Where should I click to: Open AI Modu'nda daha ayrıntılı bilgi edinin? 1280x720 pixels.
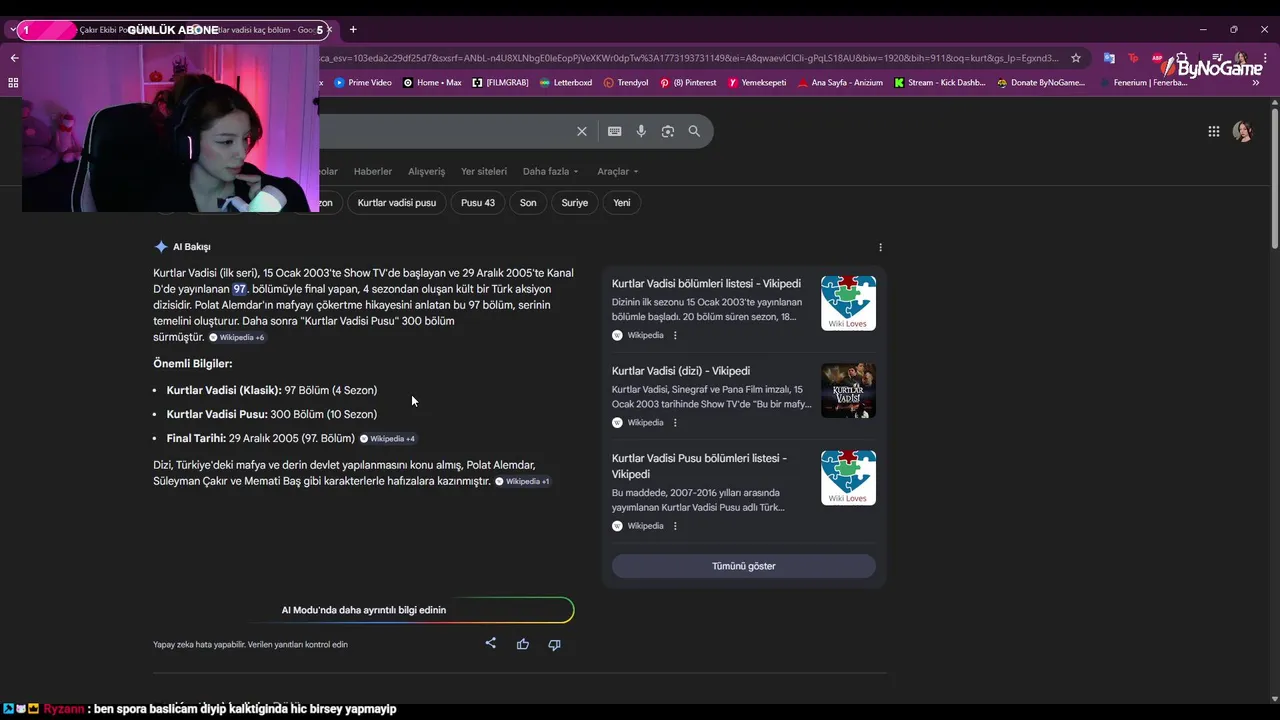364,610
